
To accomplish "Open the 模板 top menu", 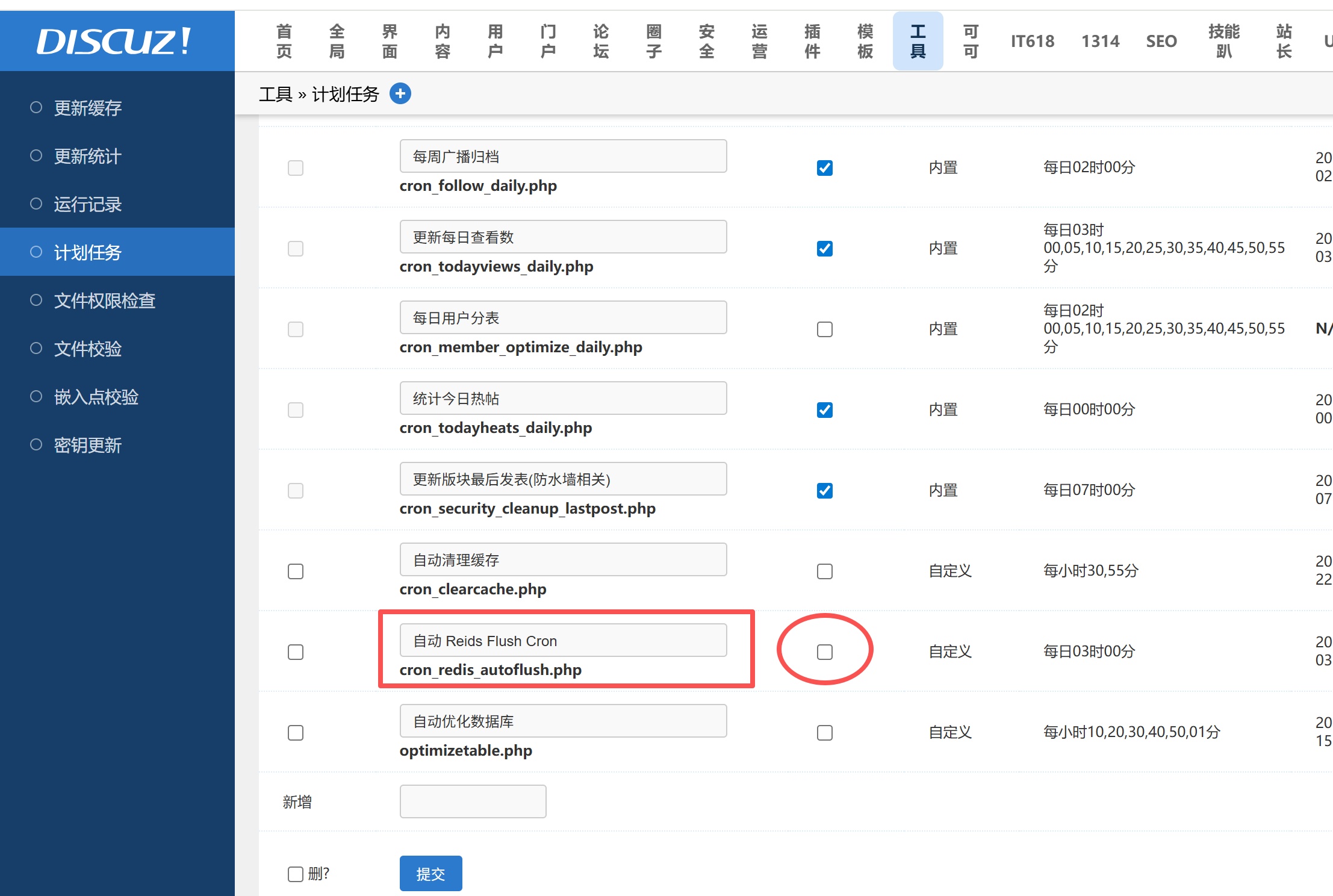I will [865, 41].
